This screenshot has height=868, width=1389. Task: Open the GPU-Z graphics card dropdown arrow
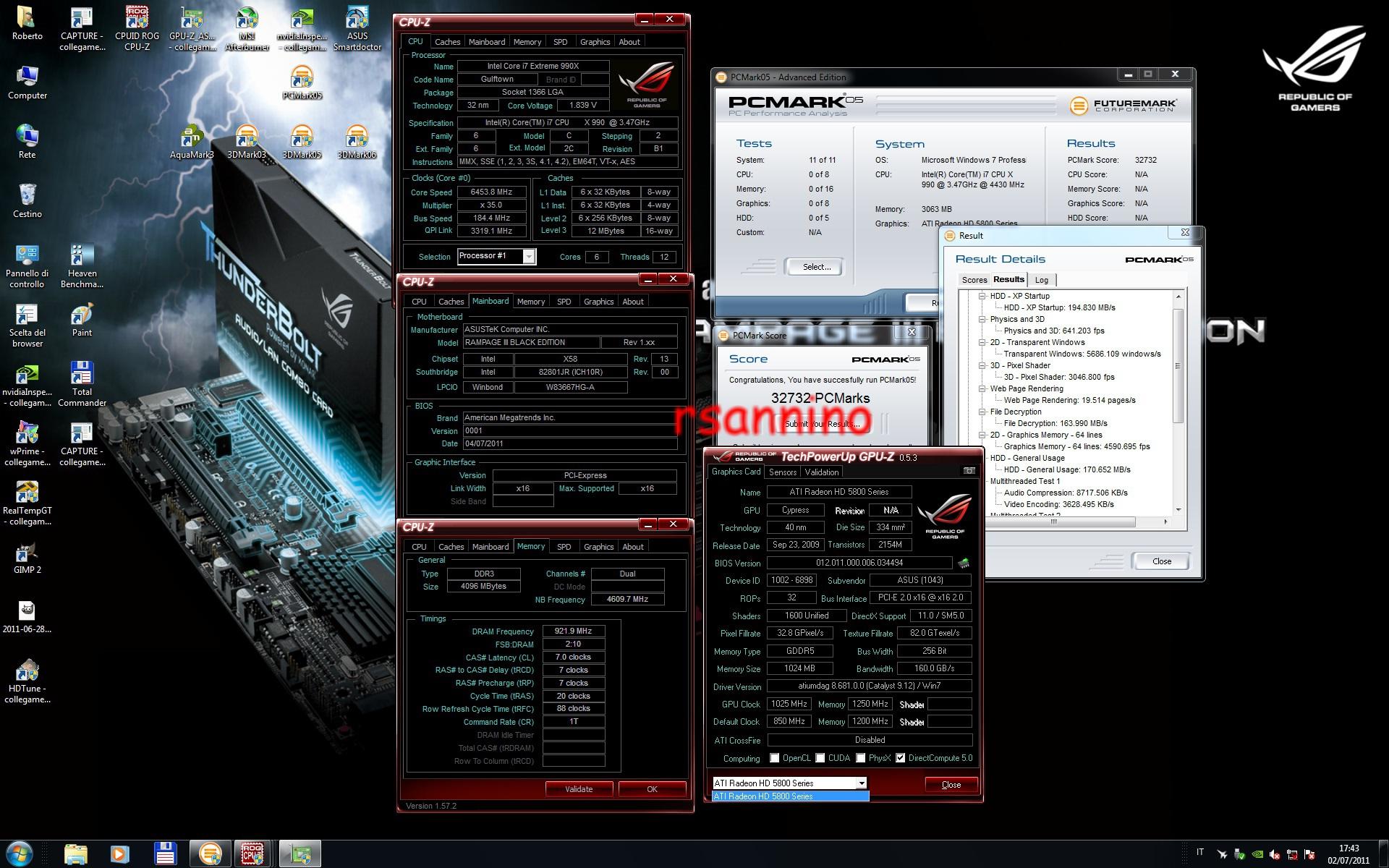pos(861,783)
